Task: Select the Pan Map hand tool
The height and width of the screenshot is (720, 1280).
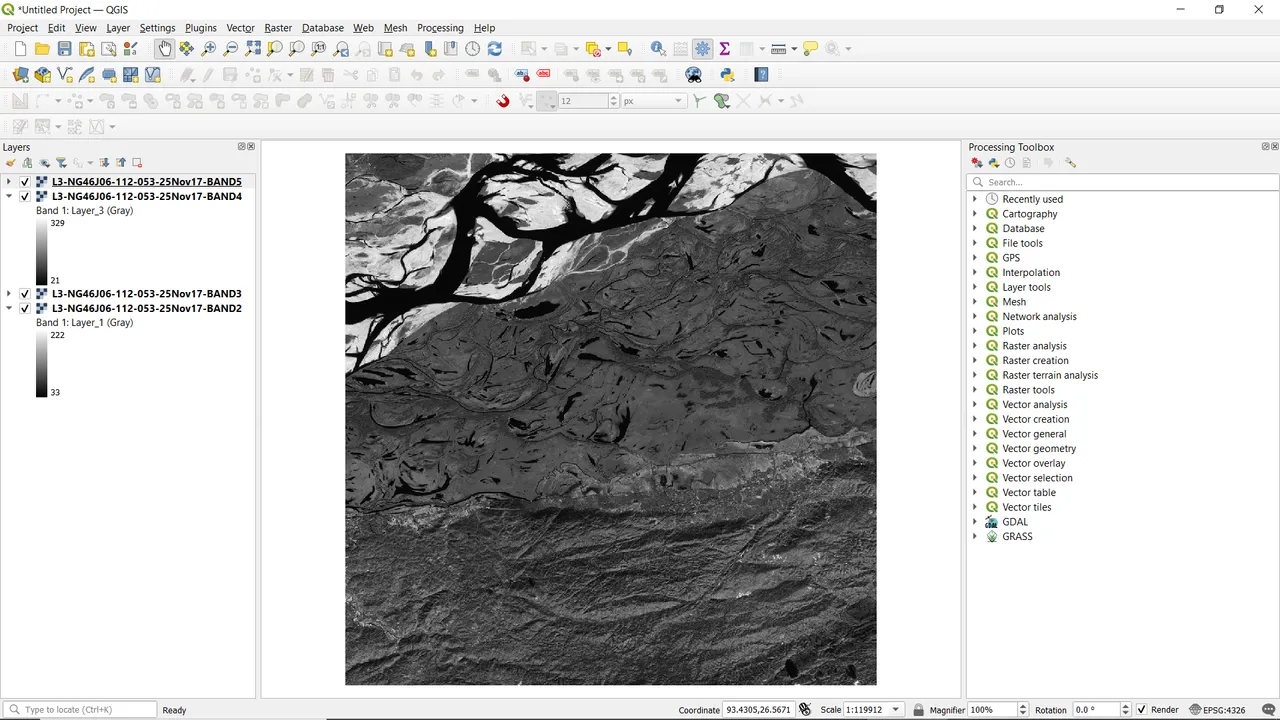Action: pos(165,48)
